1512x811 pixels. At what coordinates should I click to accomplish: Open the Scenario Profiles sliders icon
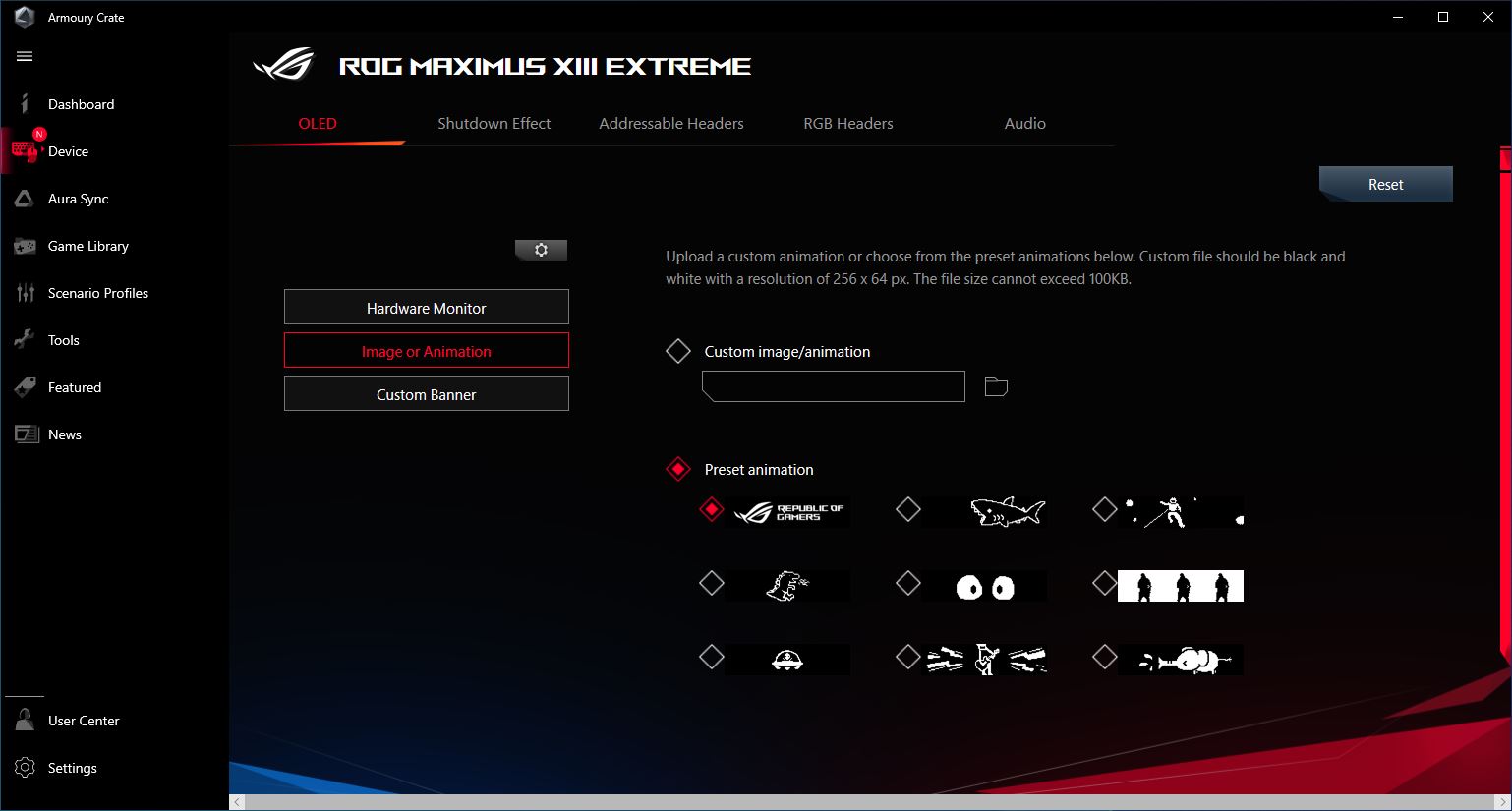[25, 293]
